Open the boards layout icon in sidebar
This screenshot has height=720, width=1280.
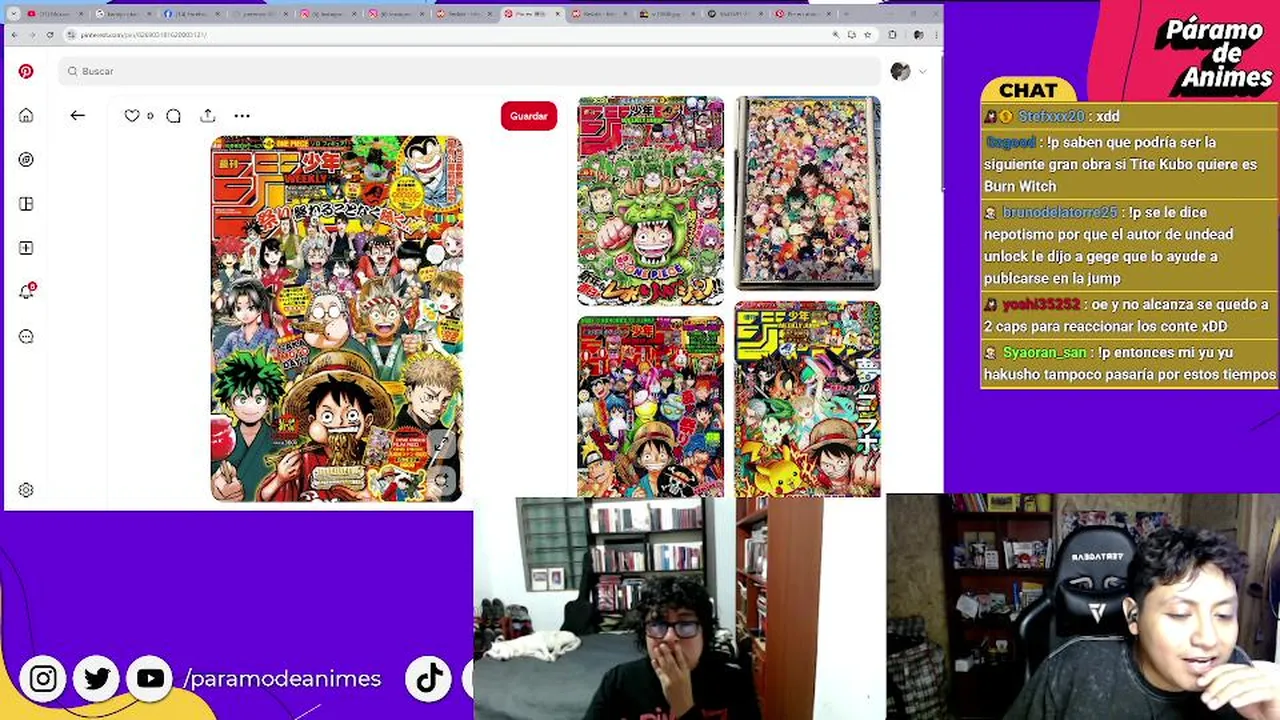[26, 204]
